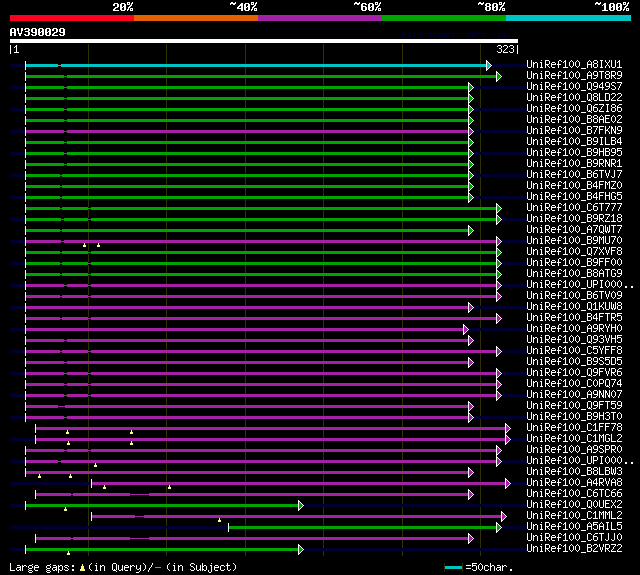Click the UniRef100_B2VRZ2 label
Screen dimensions: 640x575
(x=574, y=549)
